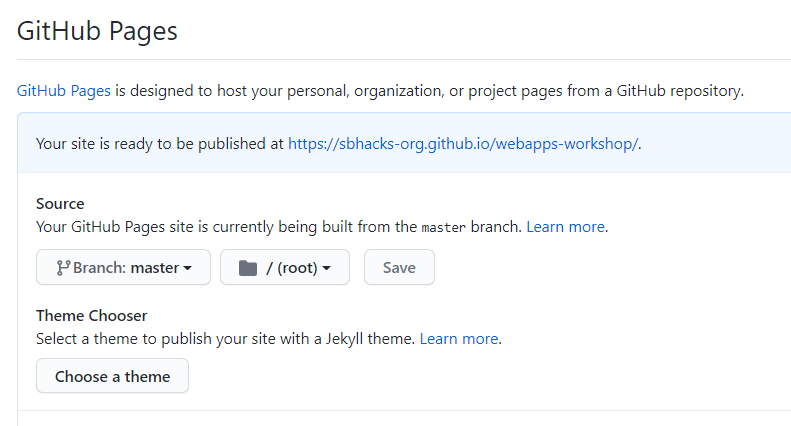This screenshot has height=426, width=791.
Task: Open the GitHub Pages documentation link
Action: (64, 91)
